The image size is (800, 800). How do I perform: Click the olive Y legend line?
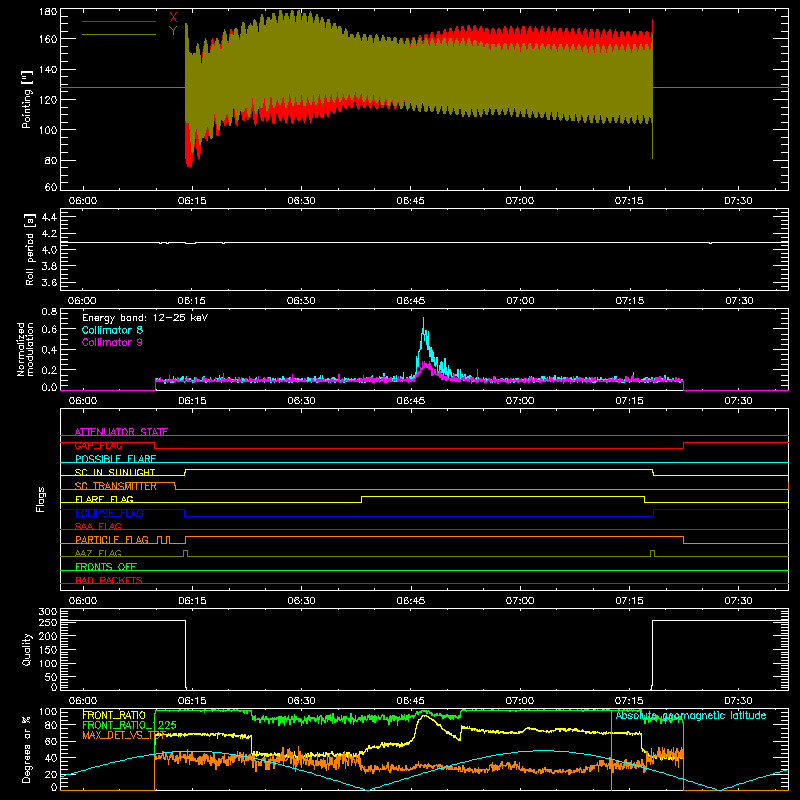[119, 35]
